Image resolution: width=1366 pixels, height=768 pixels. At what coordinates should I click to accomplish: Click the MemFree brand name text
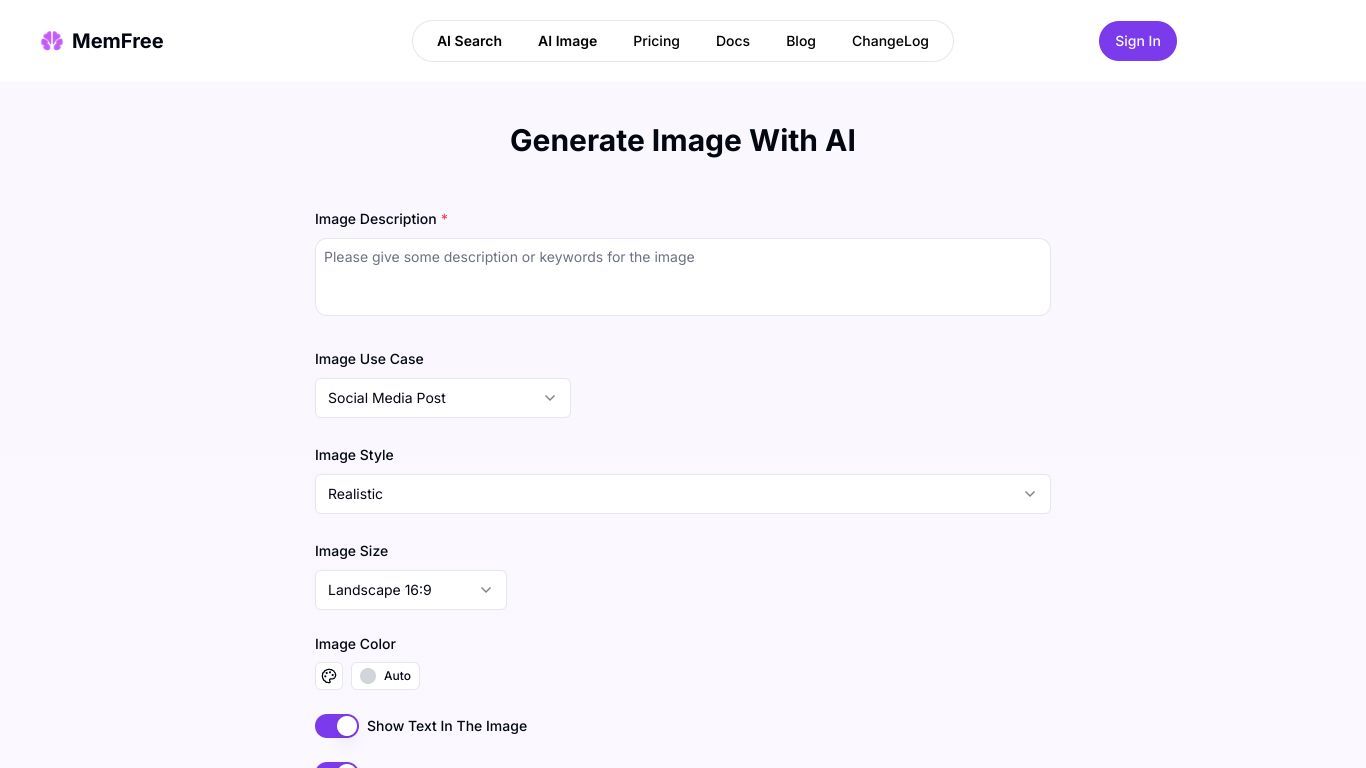point(117,41)
